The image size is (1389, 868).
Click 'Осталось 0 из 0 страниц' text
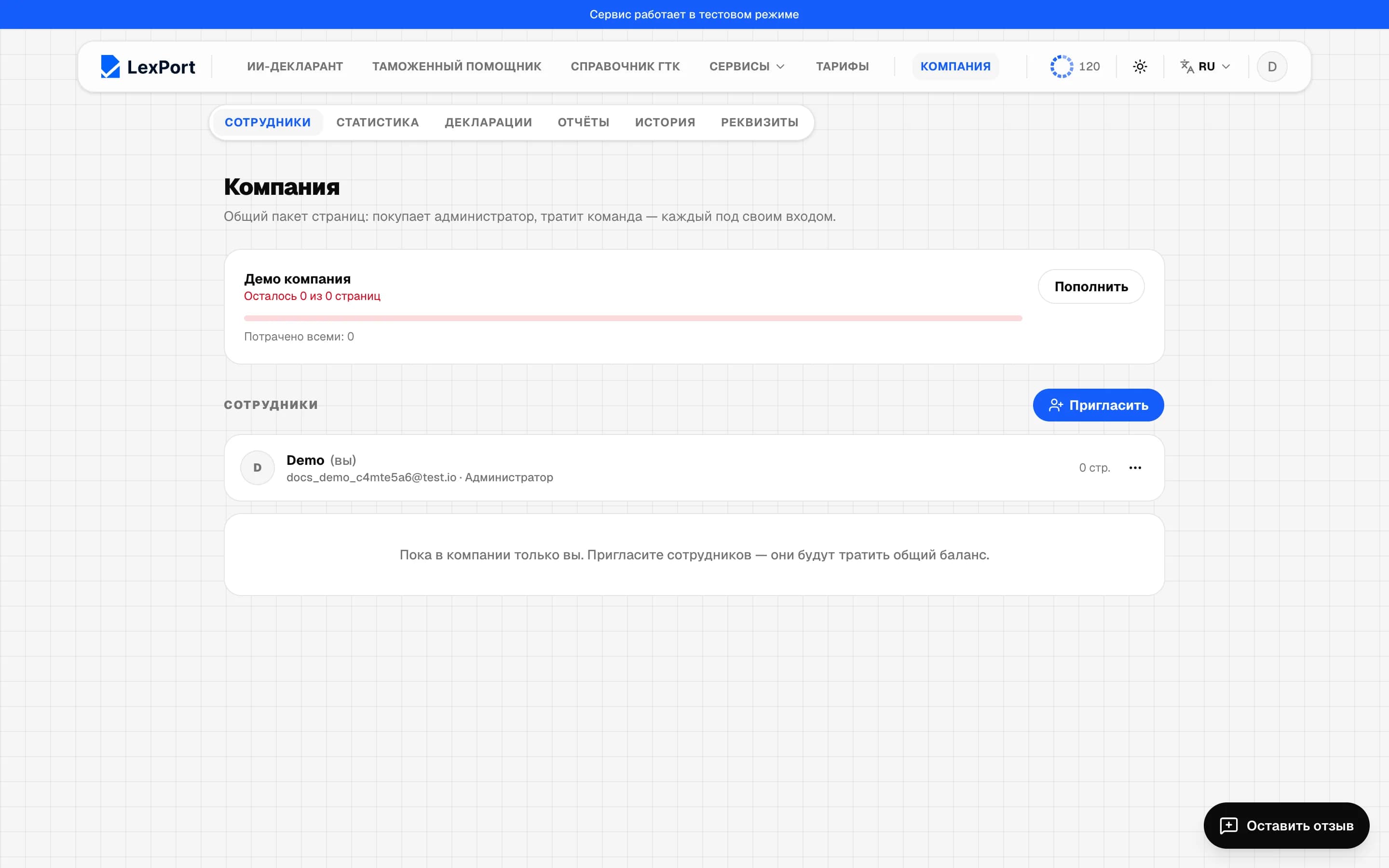[312, 296]
